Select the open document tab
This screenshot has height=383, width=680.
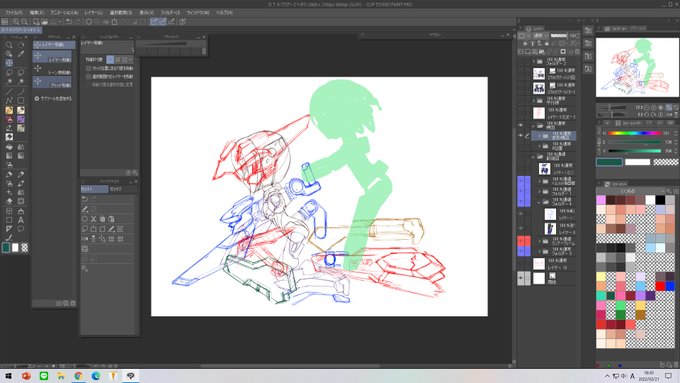click(x=21, y=30)
